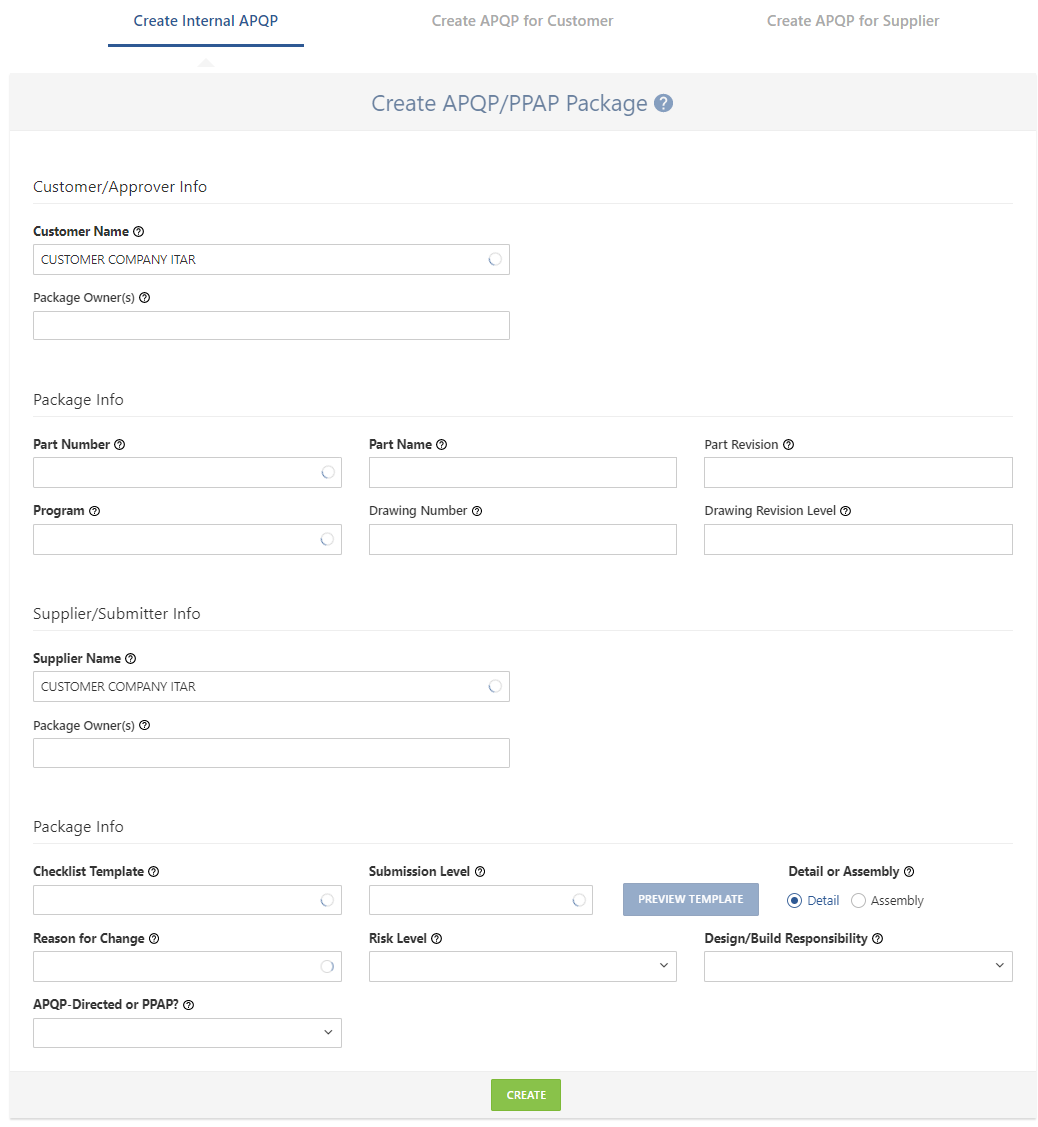Image resolution: width=1038 pixels, height=1127 pixels.
Task: Click help icon next to Submission Level
Action: (x=479, y=871)
